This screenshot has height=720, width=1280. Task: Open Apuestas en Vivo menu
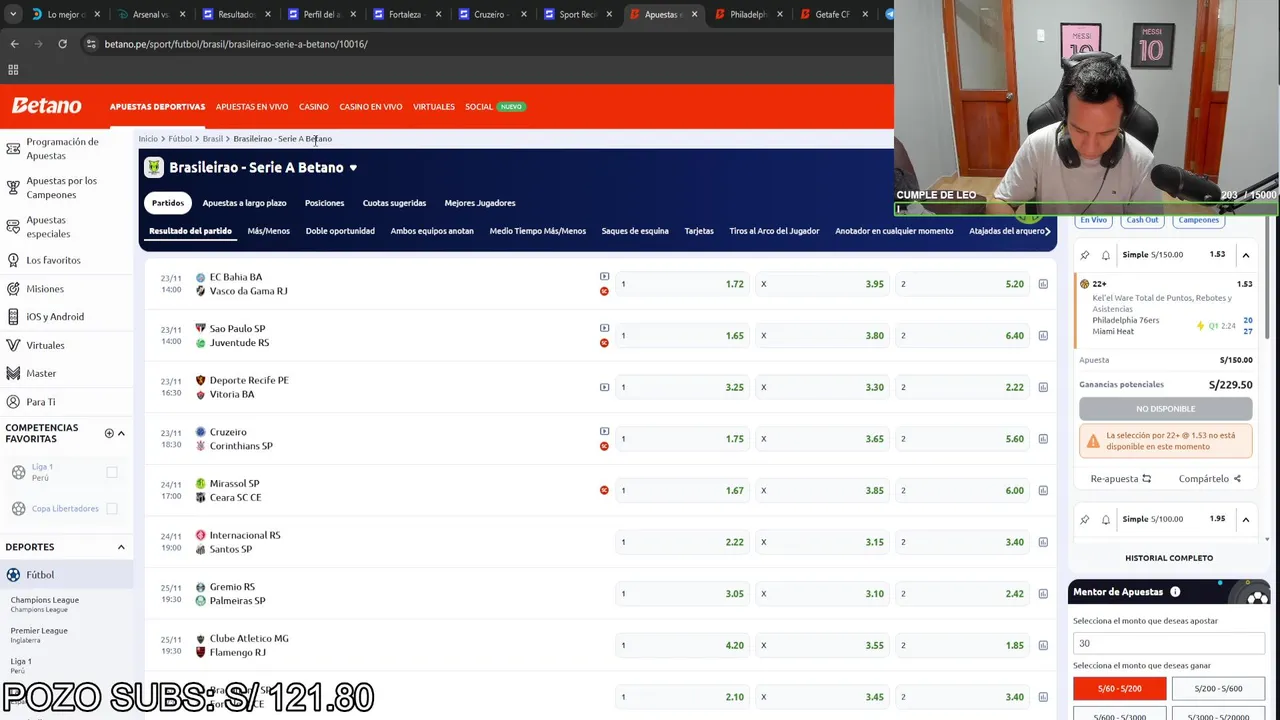pyautogui.click(x=252, y=107)
